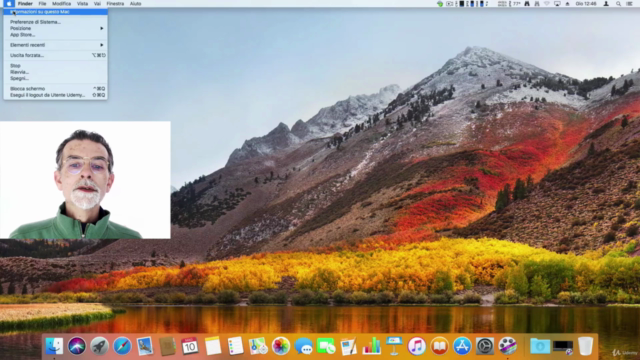Open Numbers bar chart icon

(371, 346)
